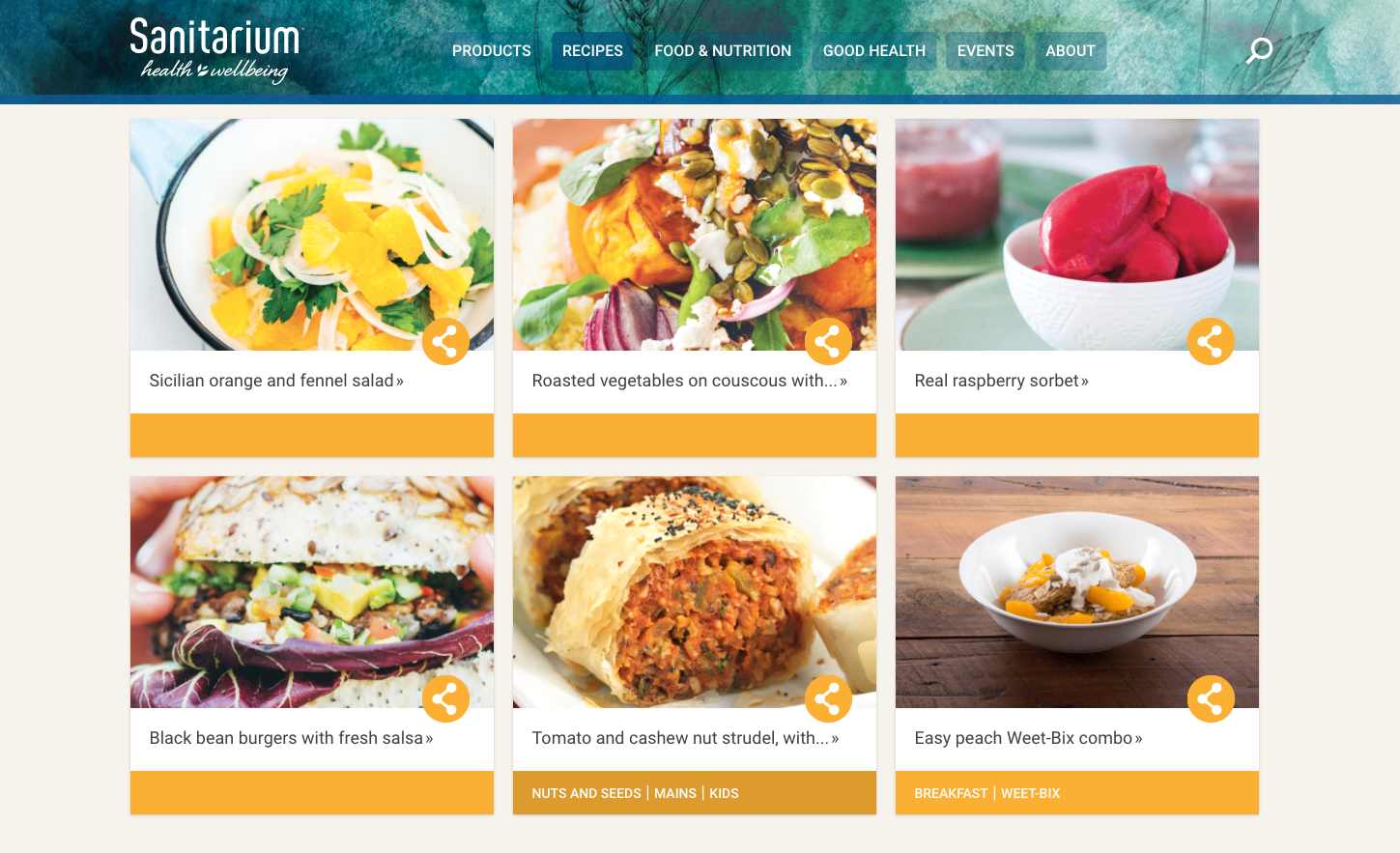The image size is (1400, 853).
Task: Select the Breakfast category tag
Action: [951, 793]
